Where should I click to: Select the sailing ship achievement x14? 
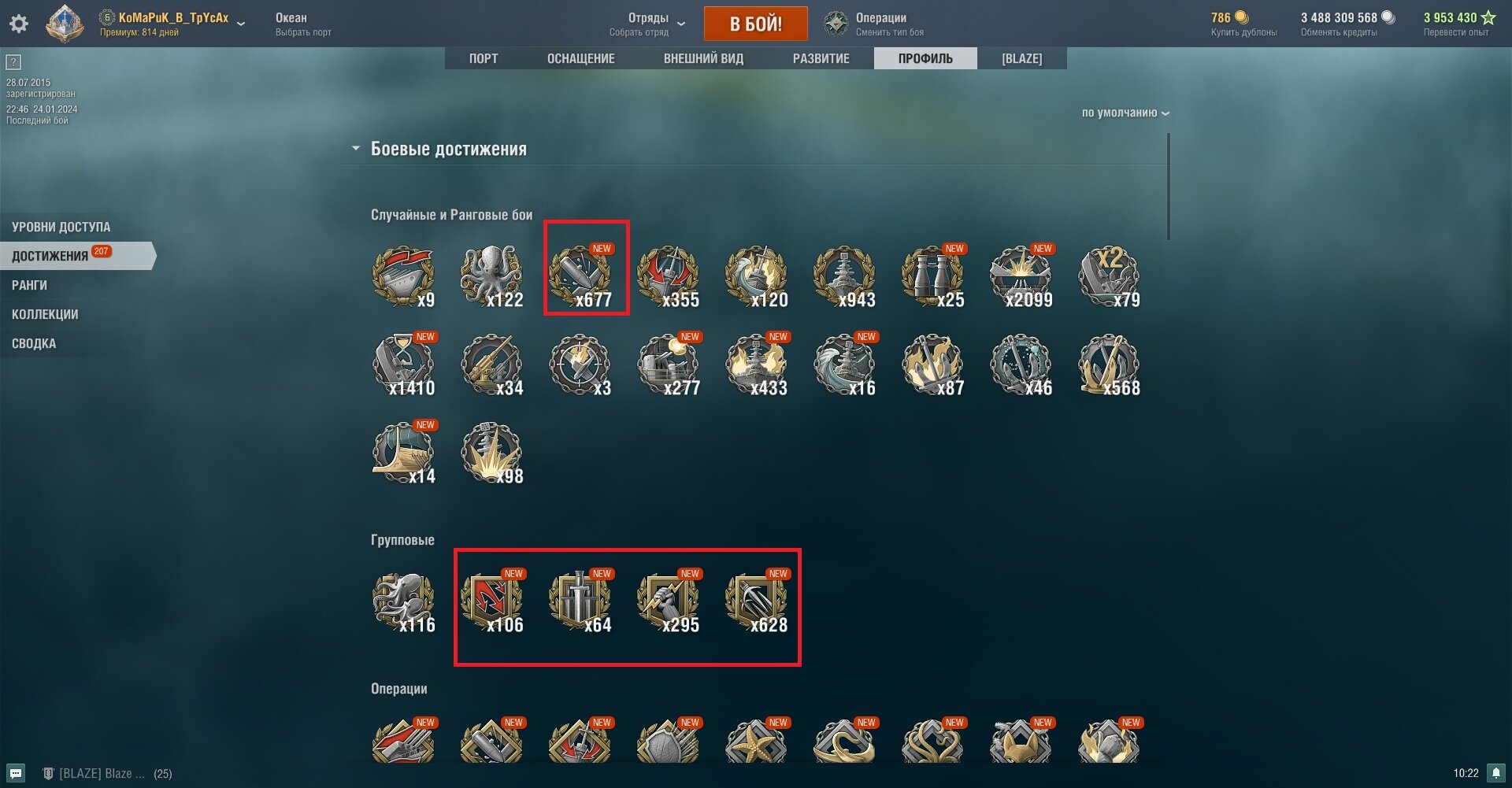click(x=403, y=453)
